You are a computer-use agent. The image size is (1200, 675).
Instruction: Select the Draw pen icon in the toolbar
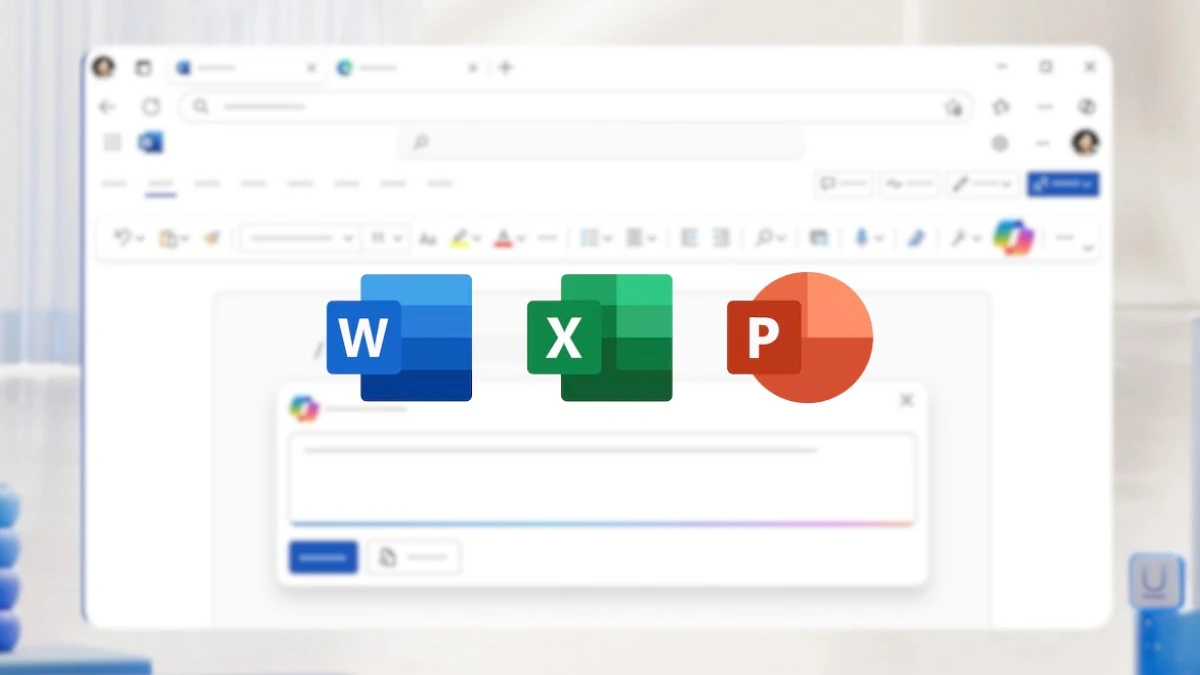[x=917, y=238]
